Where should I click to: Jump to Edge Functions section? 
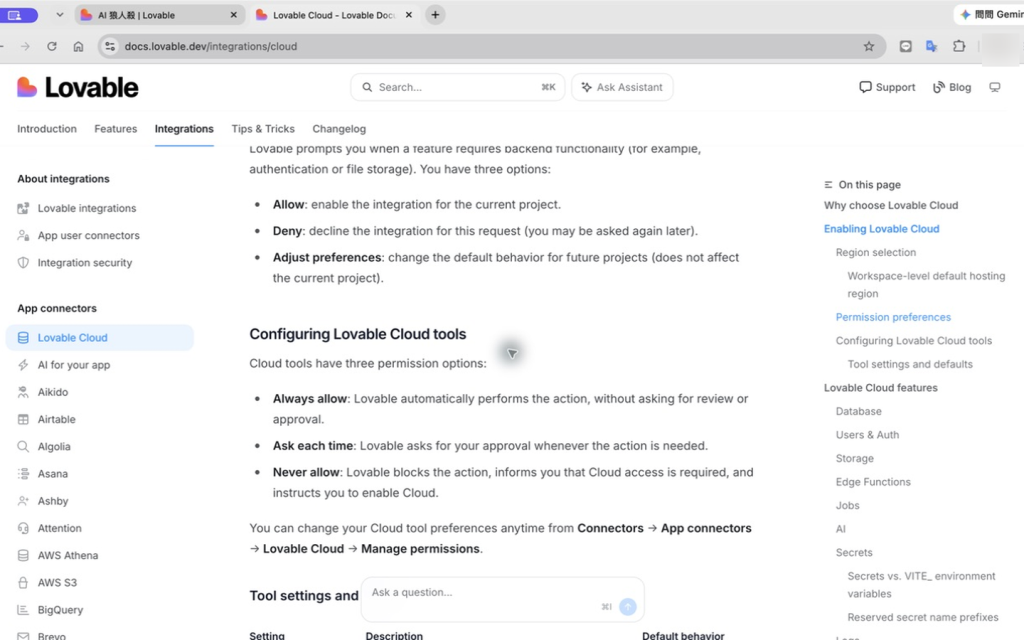pos(873,481)
